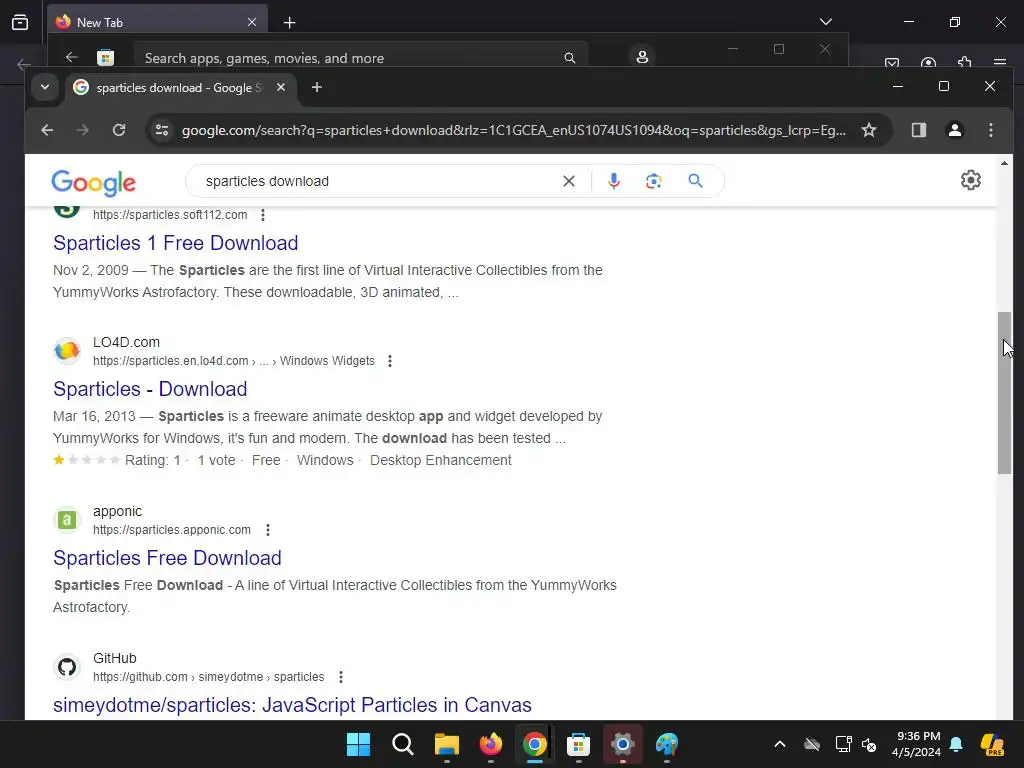Submit search with magnifier icon
Screen dimensions: 1024x768
tap(696, 181)
